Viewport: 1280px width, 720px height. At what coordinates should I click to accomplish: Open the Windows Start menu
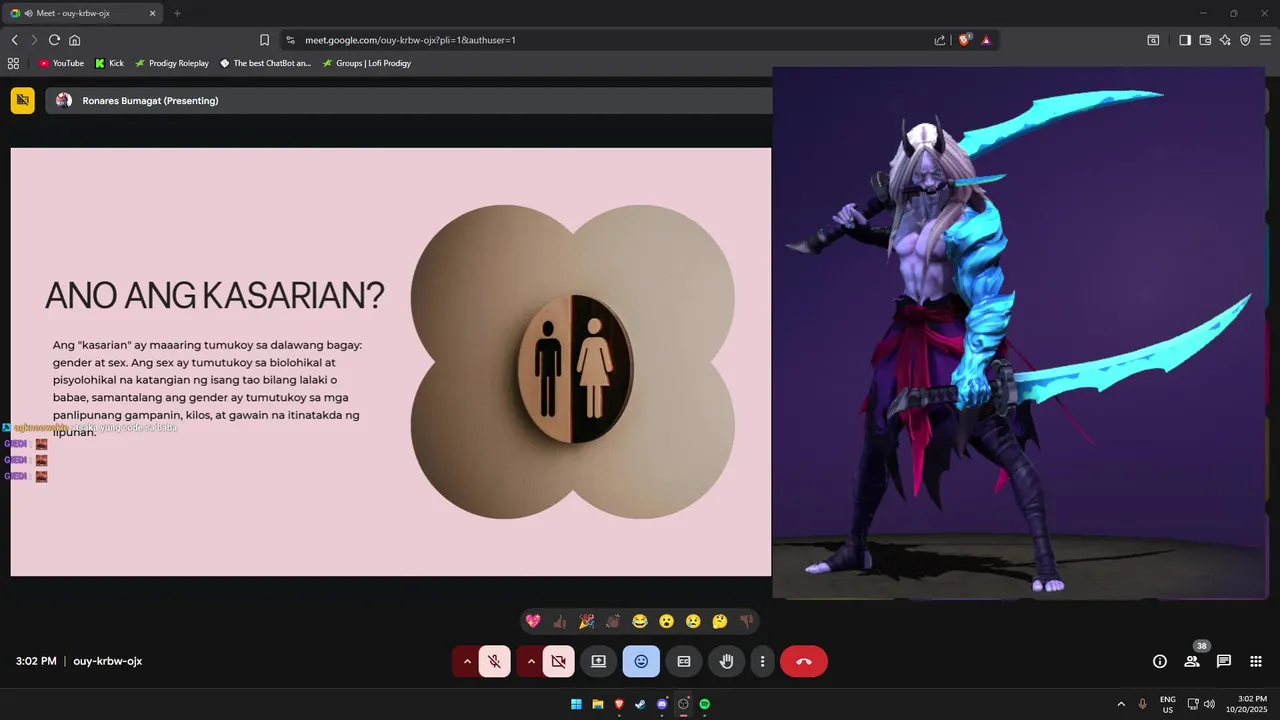[576, 704]
